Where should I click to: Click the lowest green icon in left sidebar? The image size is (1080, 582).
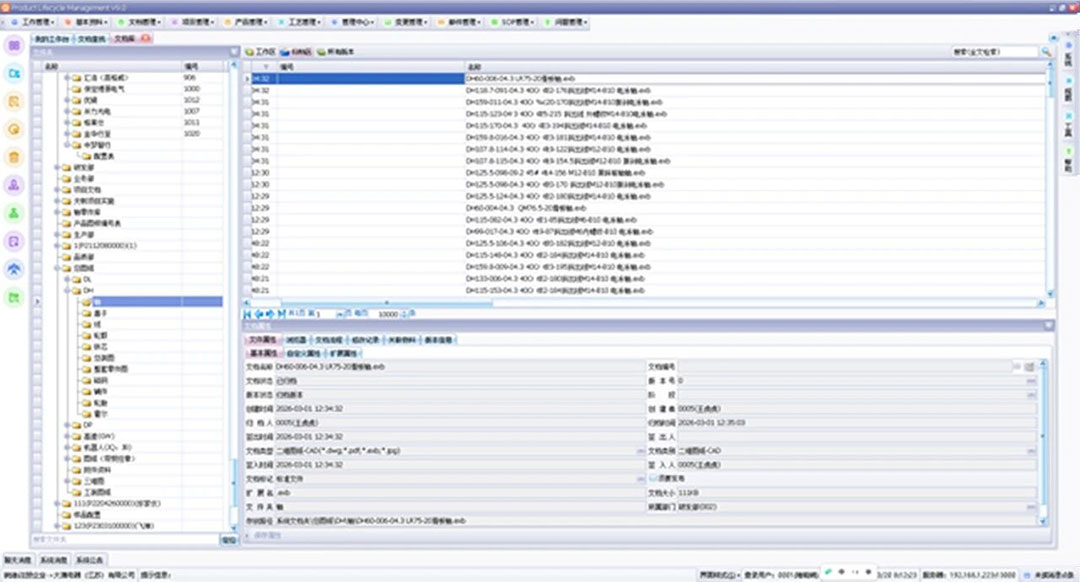click(14, 298)
